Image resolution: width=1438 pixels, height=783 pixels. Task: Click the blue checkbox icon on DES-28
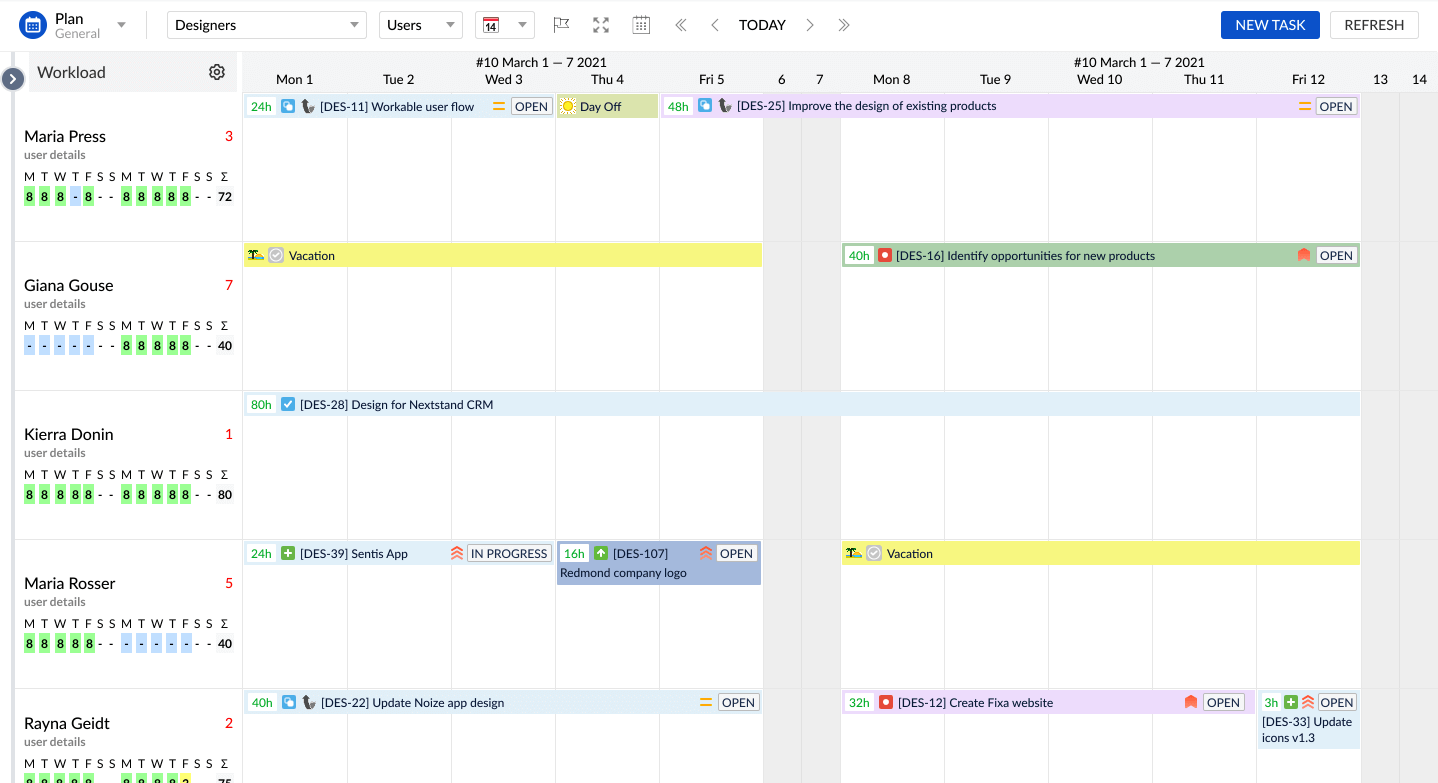287,404
